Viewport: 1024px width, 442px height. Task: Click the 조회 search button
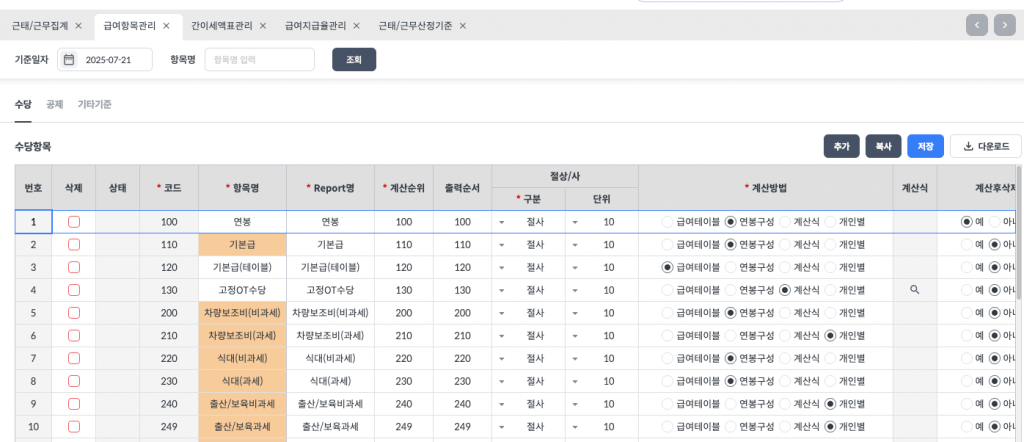[x=354, y=59]
